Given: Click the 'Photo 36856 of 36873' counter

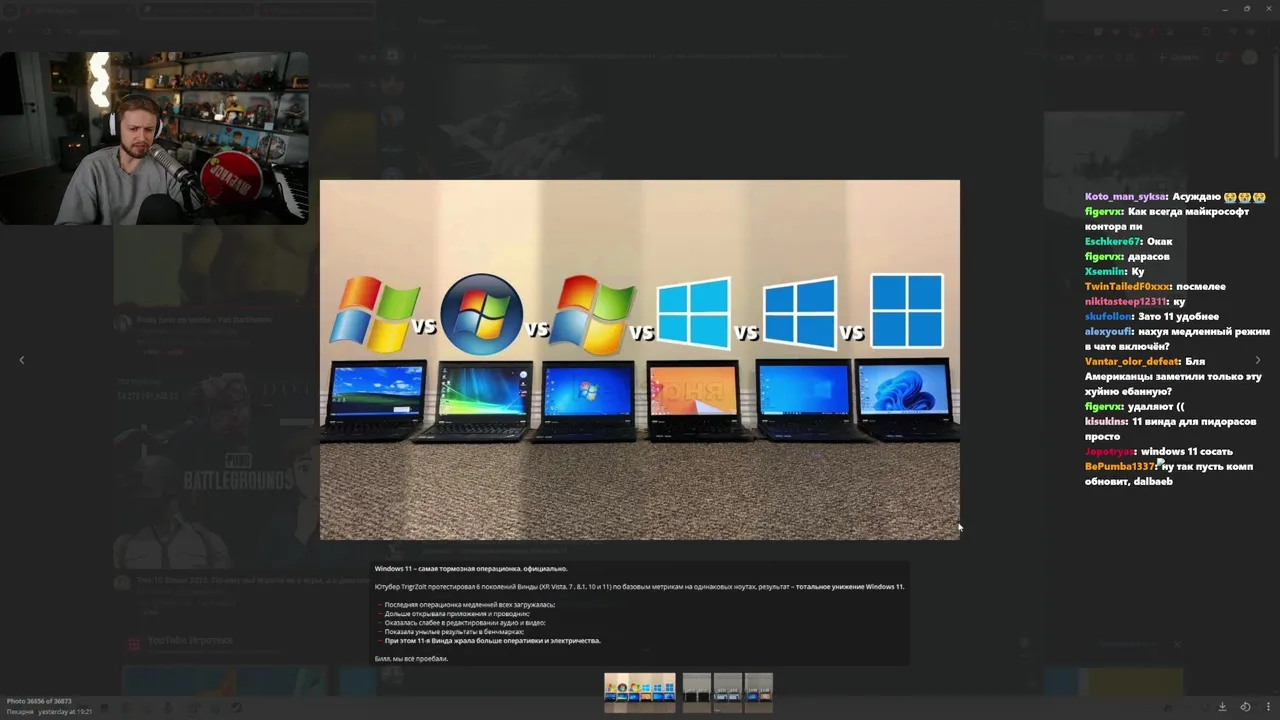Looking at the screenshot, I should 39,701.
